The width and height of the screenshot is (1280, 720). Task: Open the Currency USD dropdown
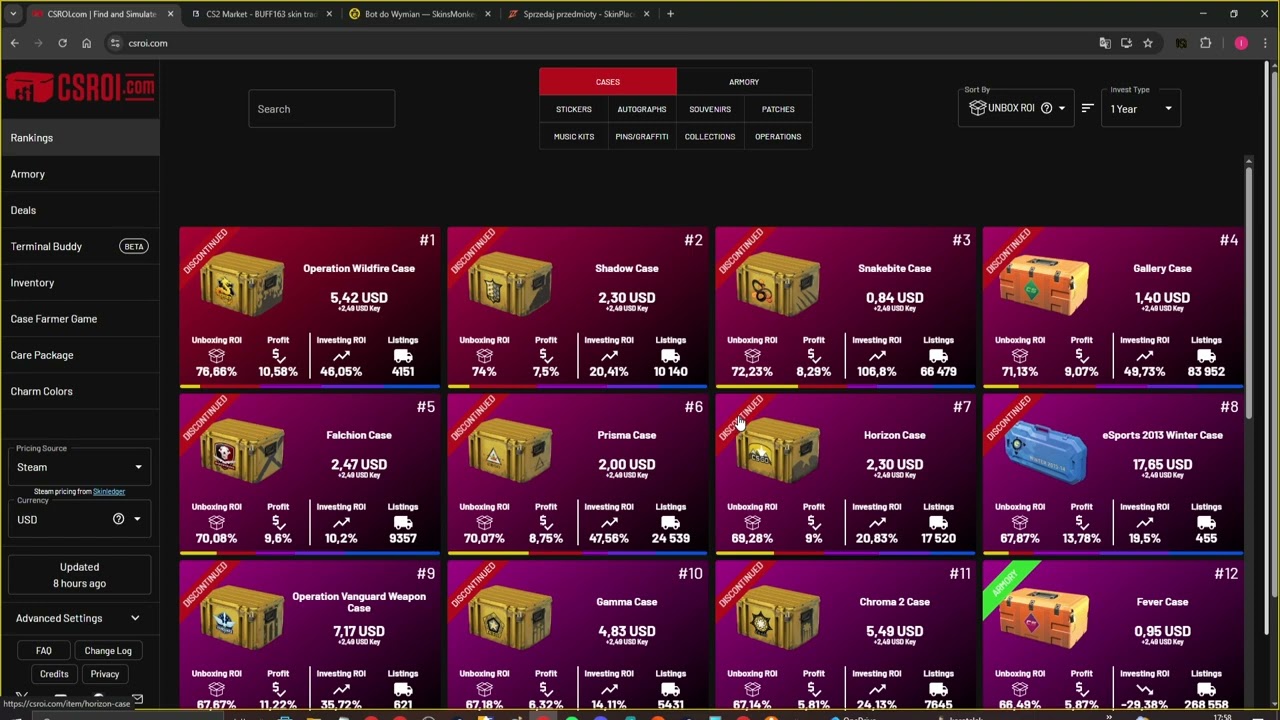[79, 519]
